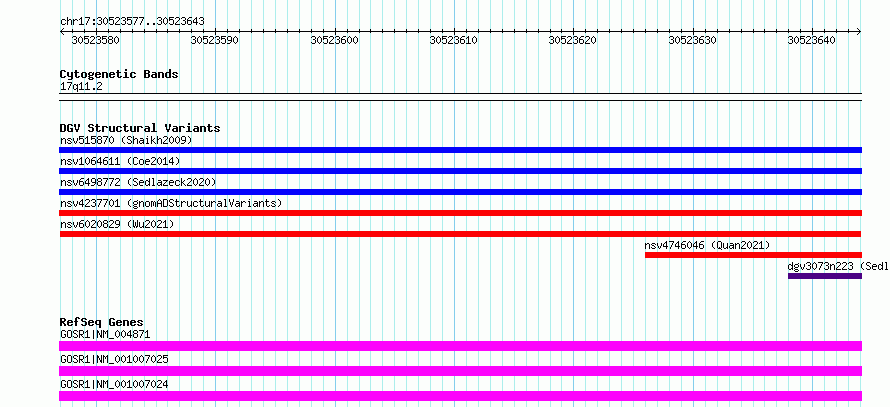Viewport: 890px width, 407px height.
Task: Select the GOSR1|NM_001007025 gene bar
Action: click(460, 371)
